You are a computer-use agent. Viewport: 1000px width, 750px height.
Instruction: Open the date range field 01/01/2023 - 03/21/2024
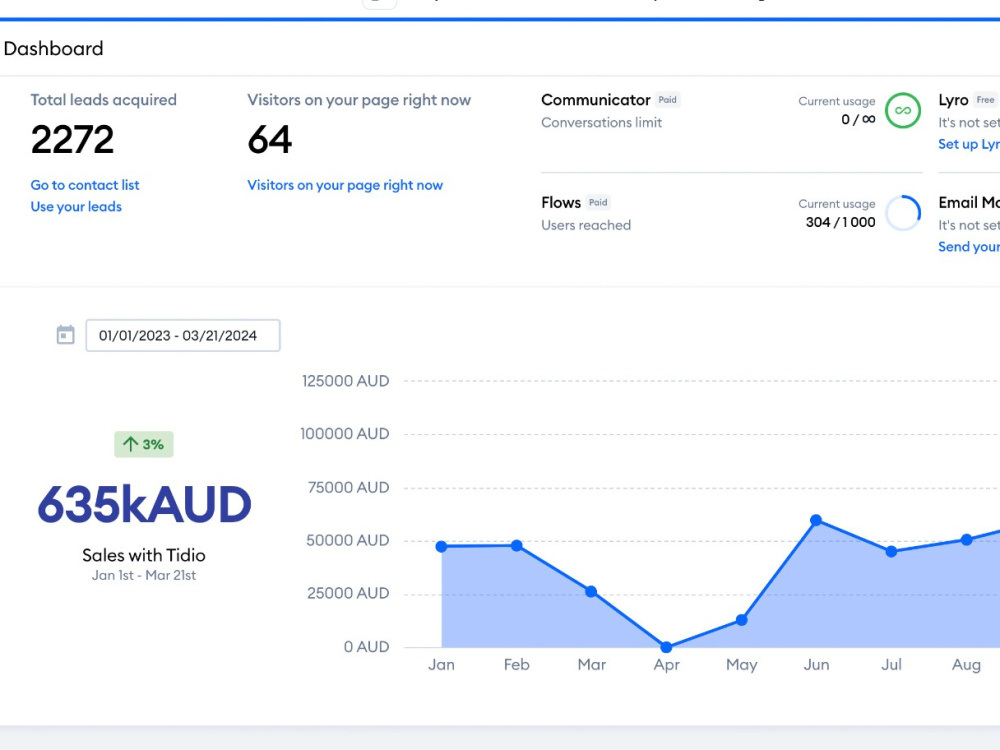point(183,335)
